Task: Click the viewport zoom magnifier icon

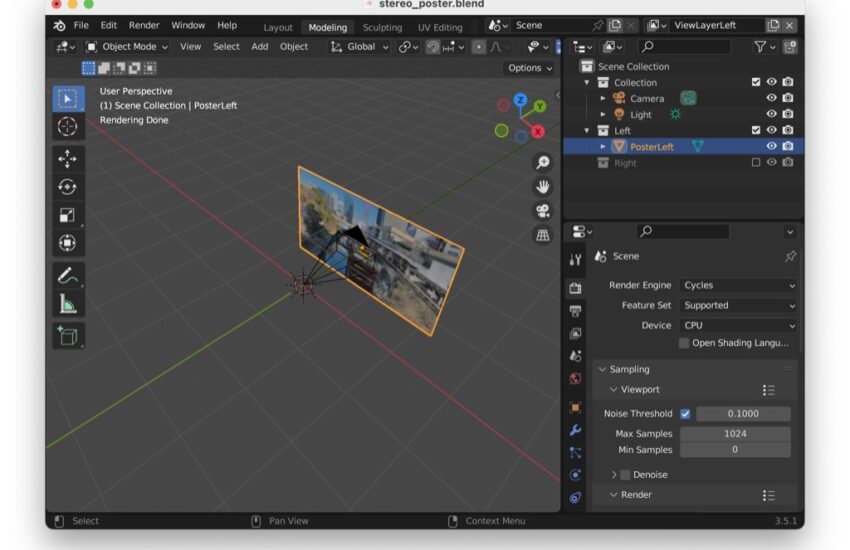Action: point(543,163)
